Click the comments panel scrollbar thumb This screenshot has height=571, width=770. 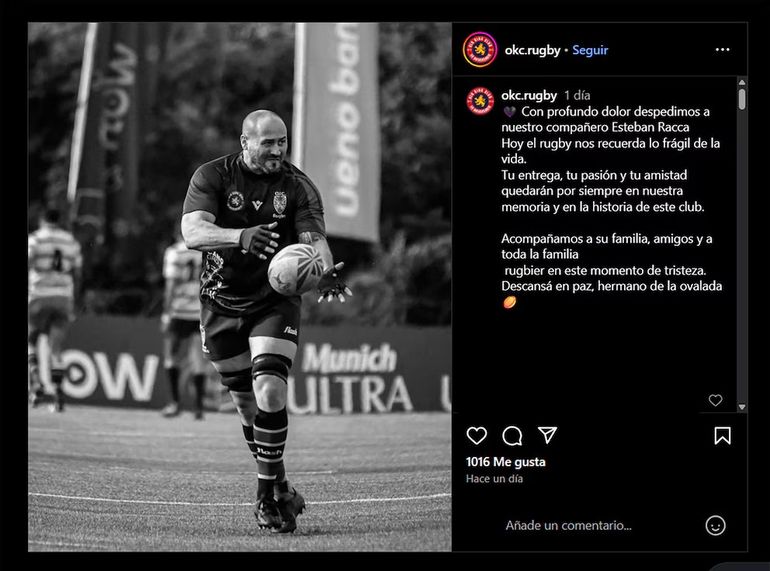point(742,99)
